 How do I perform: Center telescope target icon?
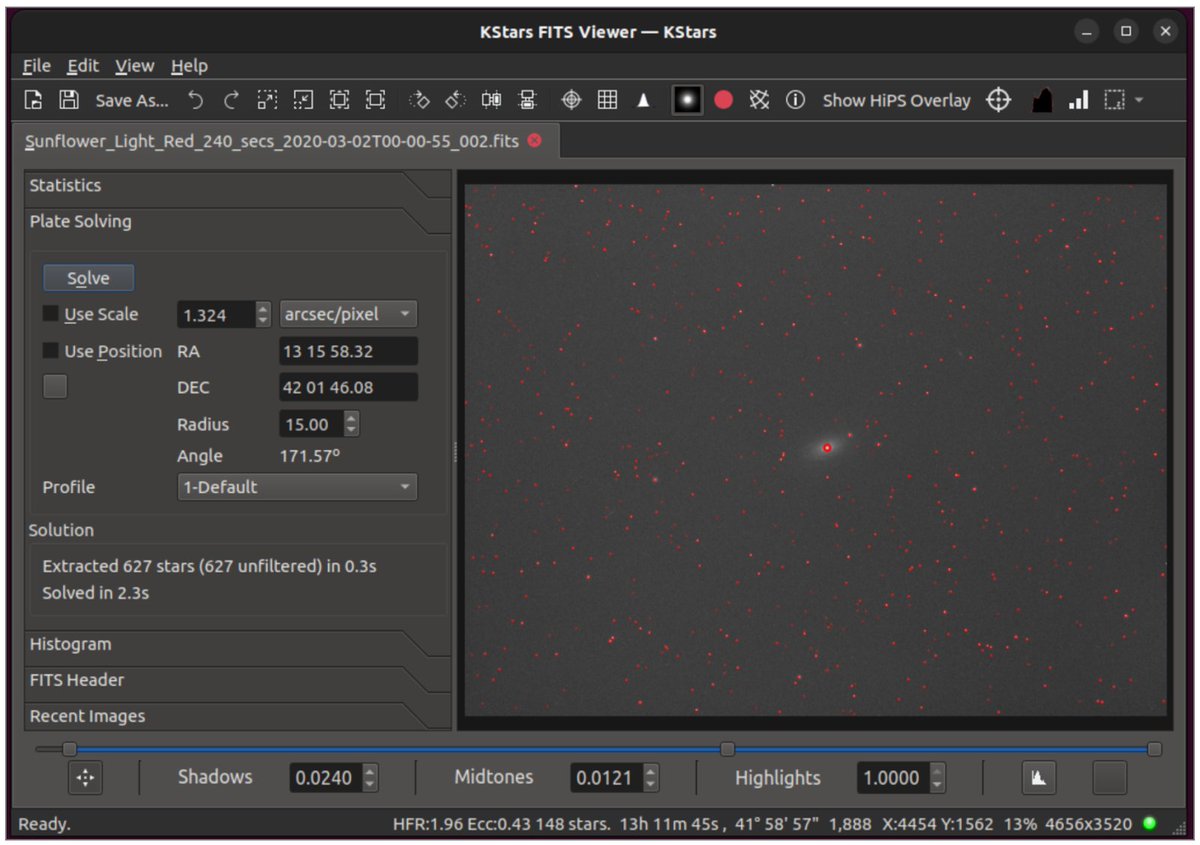tap(998, 100)
